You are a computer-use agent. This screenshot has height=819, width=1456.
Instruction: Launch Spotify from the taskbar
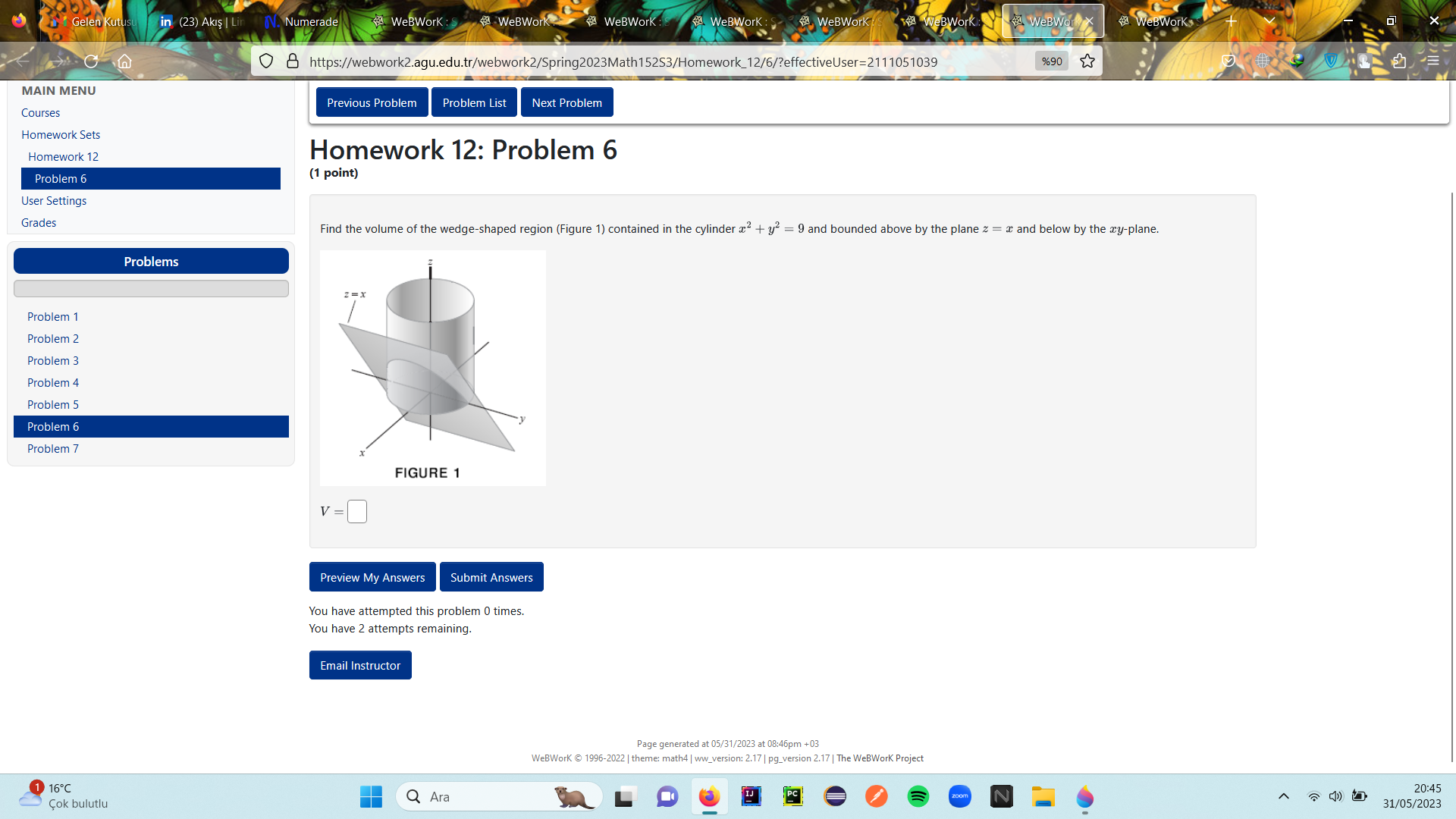pyautogui.click(x=918, y=797)
